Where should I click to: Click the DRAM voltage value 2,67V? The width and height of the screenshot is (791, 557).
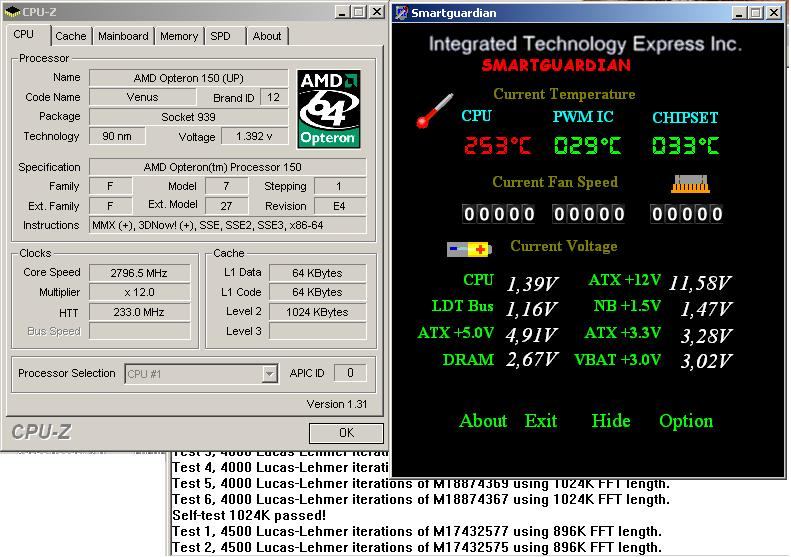532,359
